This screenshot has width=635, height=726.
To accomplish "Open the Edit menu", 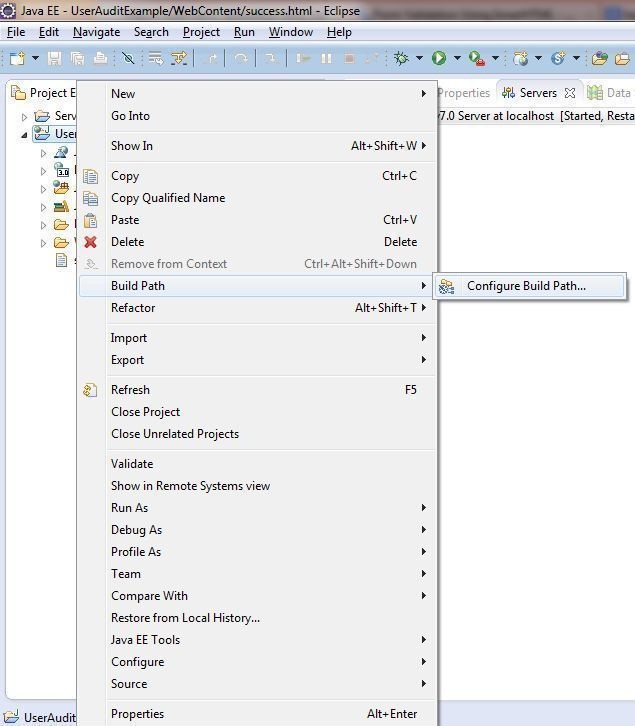I will [x=49, y=32].
